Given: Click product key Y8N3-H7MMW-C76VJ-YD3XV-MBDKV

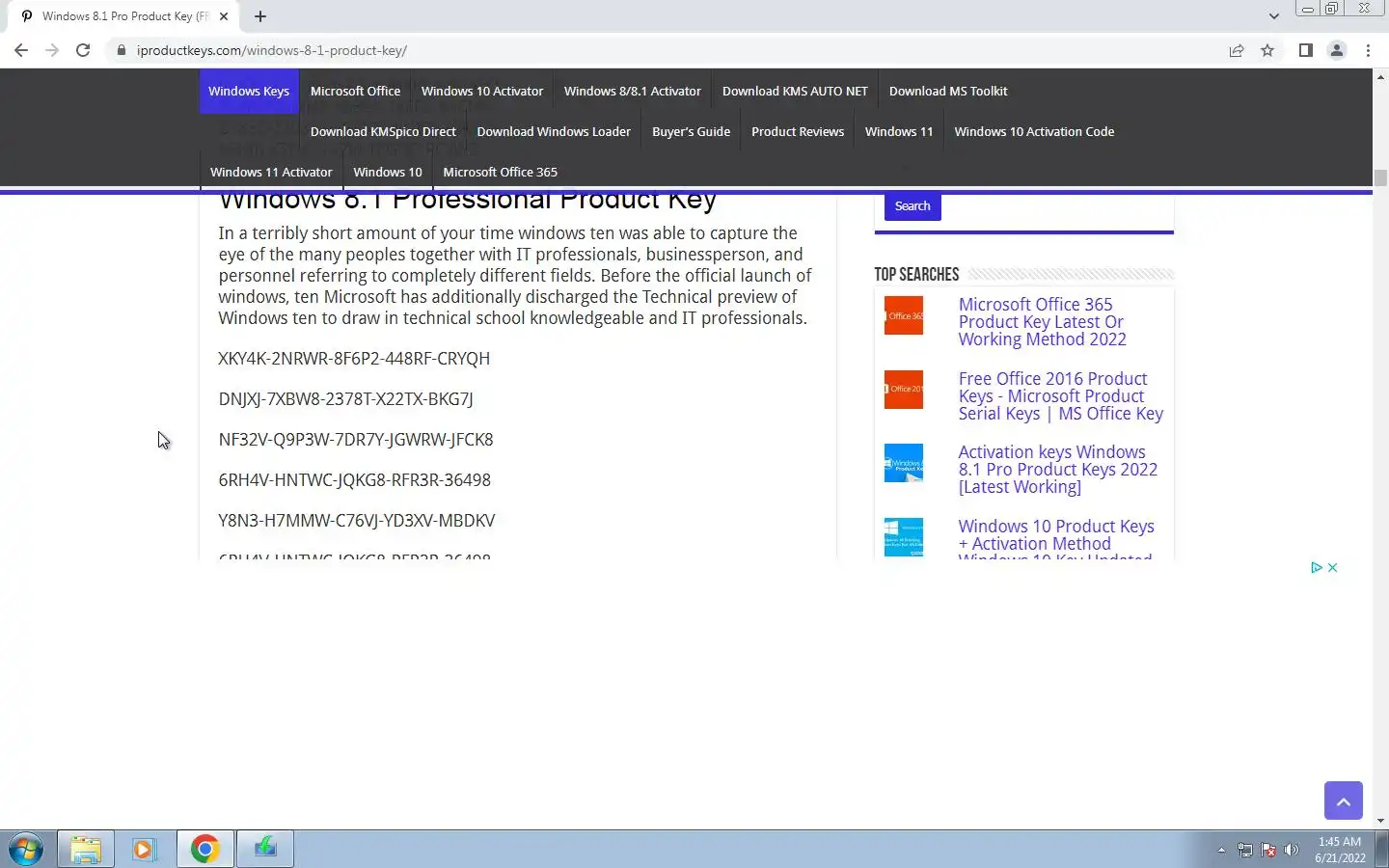Looking at the screenshot, I should point(356,521).
